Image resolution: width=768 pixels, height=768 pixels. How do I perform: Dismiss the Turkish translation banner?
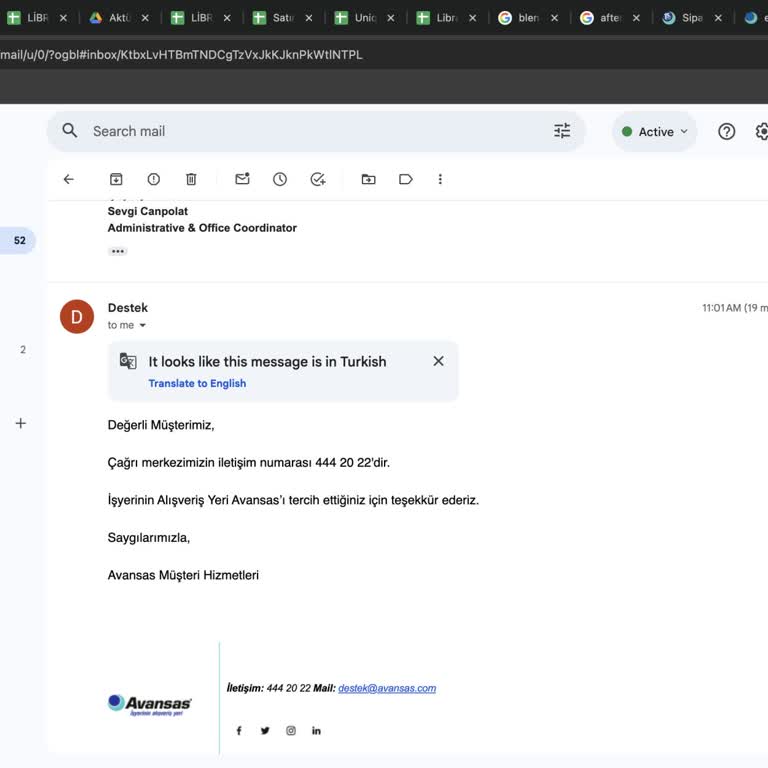(438, 361)
